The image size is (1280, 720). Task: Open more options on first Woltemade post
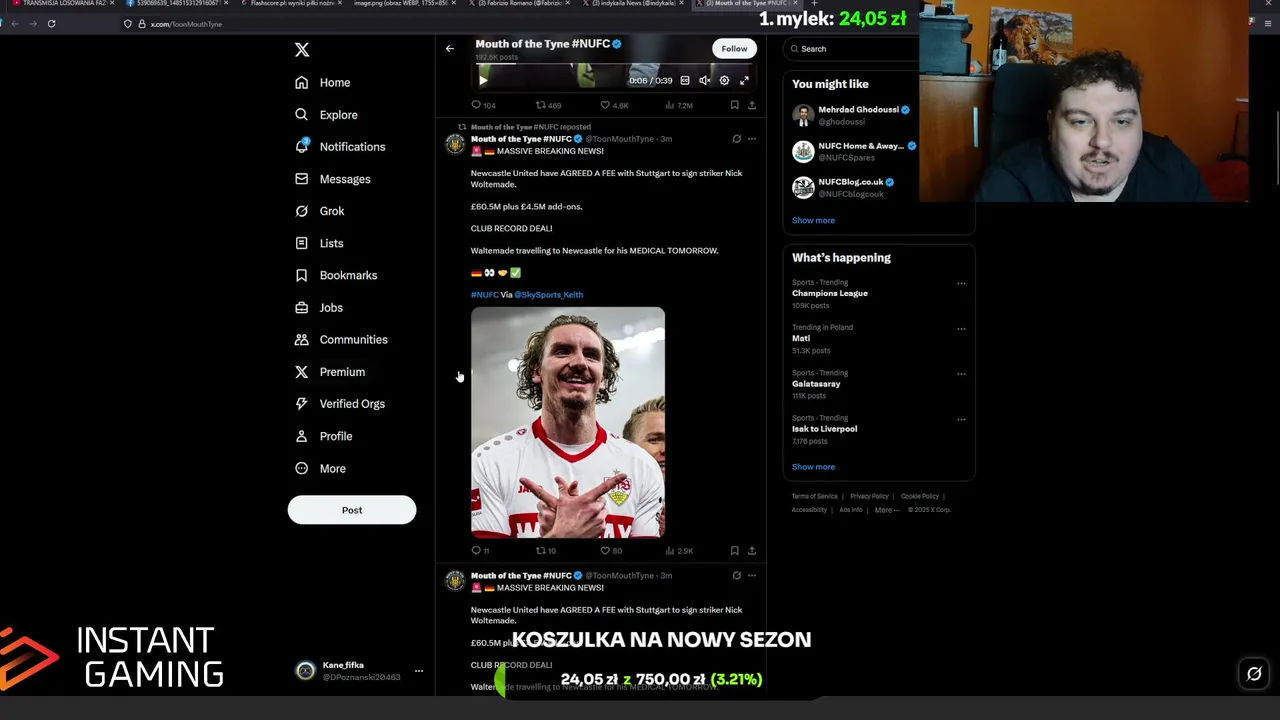[752, 139]
